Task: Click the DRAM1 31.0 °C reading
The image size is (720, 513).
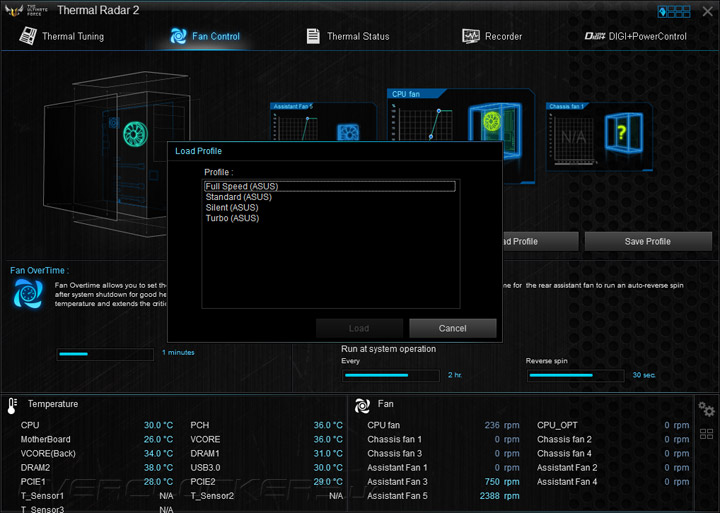Action: [328, 454]
